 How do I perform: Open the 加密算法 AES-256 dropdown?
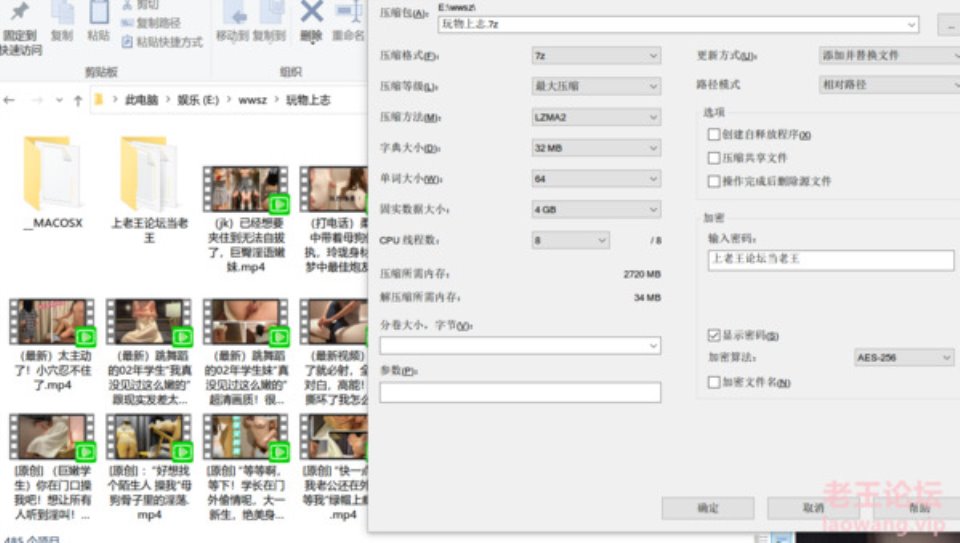[903, 357]
